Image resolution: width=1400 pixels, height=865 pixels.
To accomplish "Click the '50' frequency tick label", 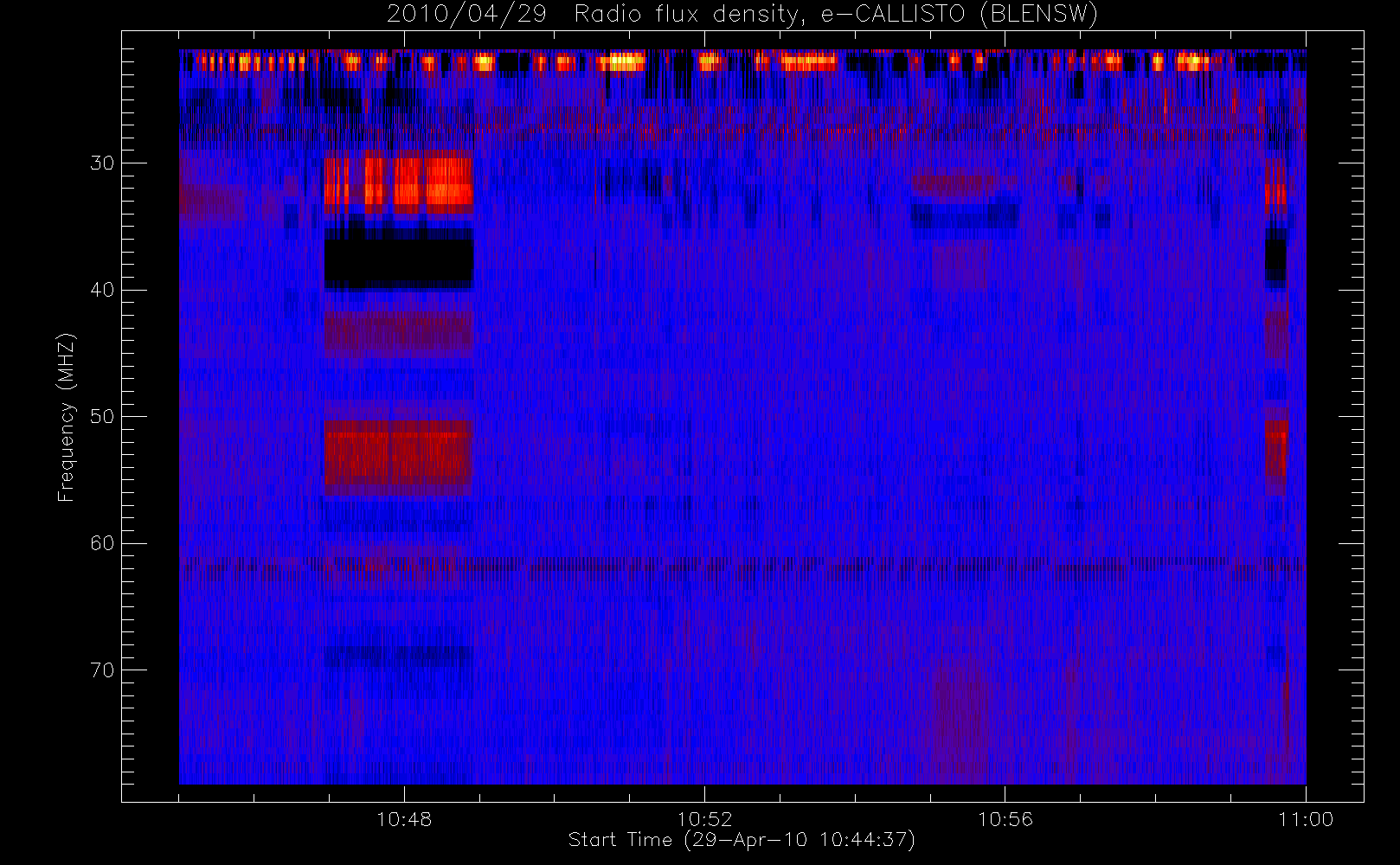I will tap(102, 416).
